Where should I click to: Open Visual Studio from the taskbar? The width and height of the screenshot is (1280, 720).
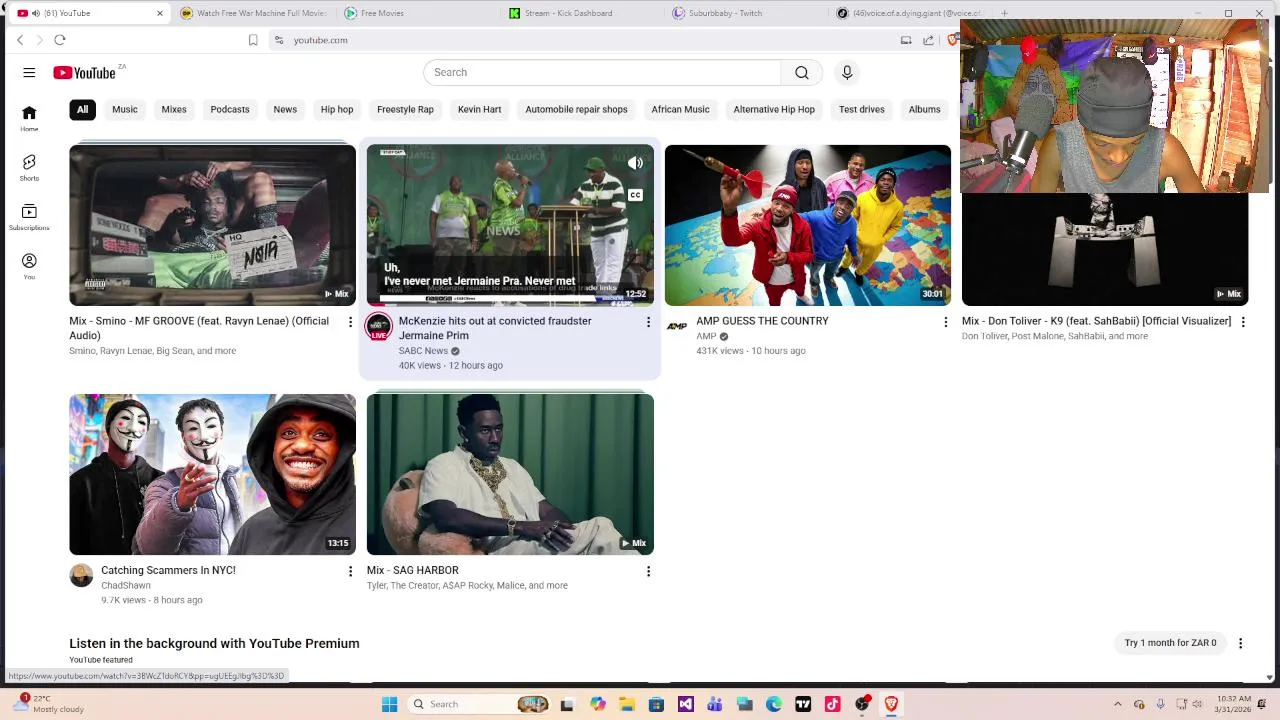(x=685, y=704)
